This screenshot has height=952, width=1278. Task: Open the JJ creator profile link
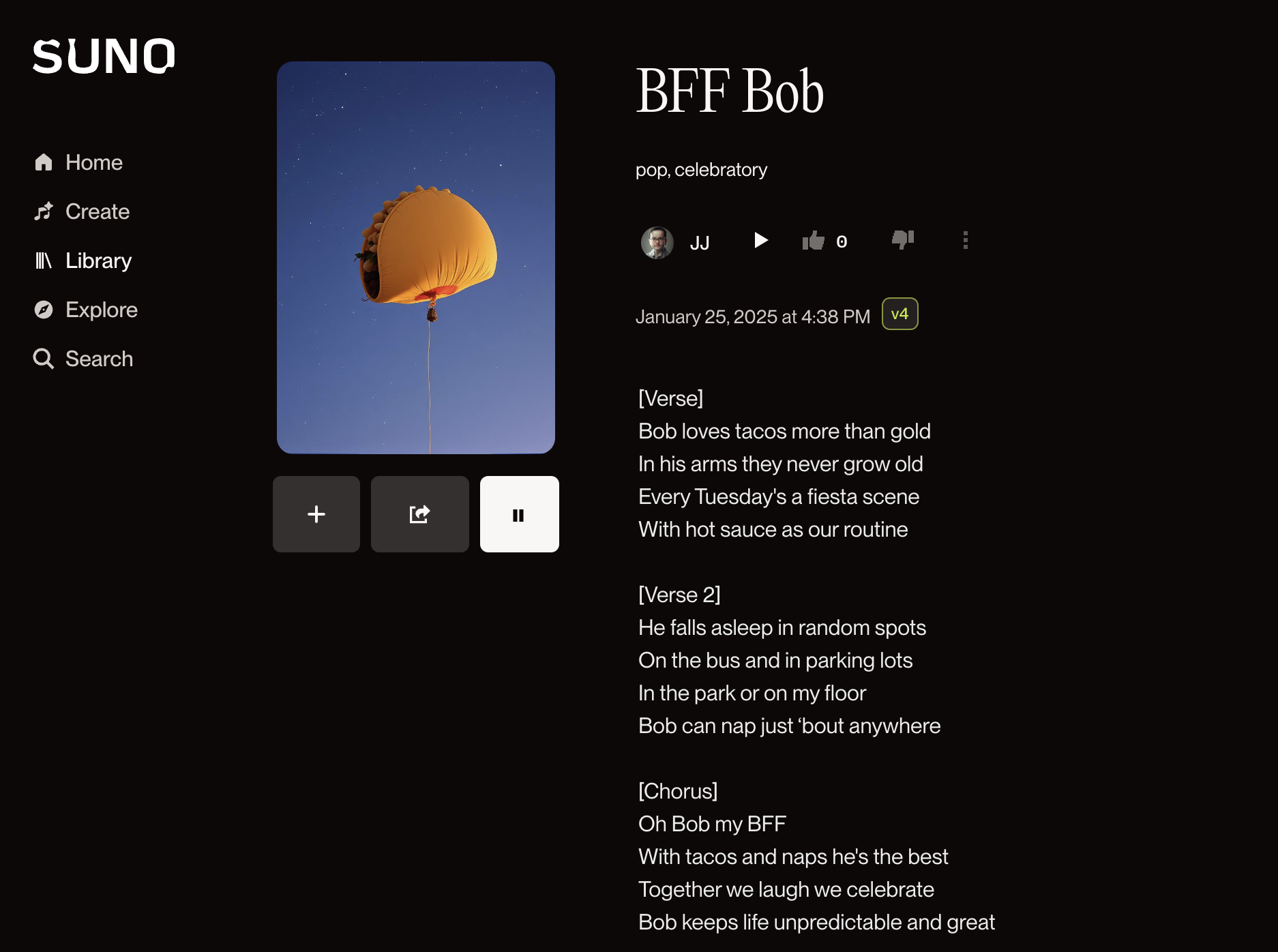(x=700, y=243)
